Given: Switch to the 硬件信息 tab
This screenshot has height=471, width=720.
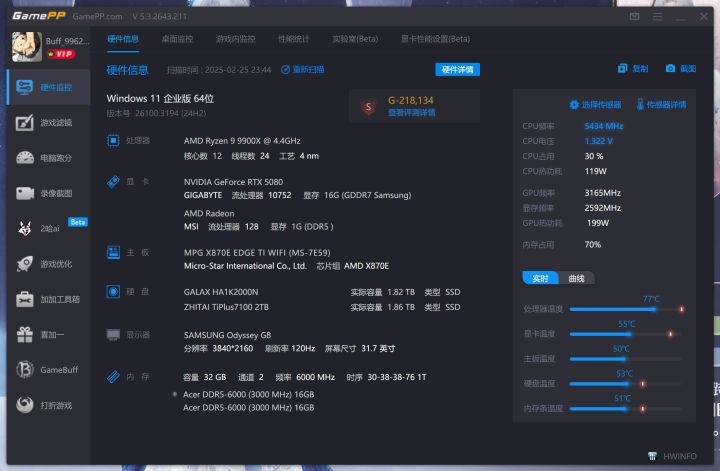Looking at the screenshot, I should pos(123,39).
